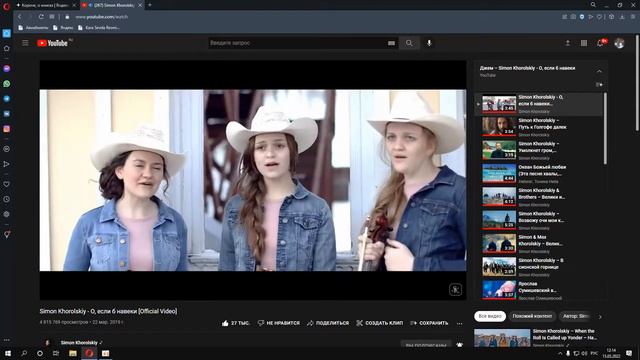640x360 pixels.
Task: Open the YouTube account avatar menu
Action: tap(619, 43)
